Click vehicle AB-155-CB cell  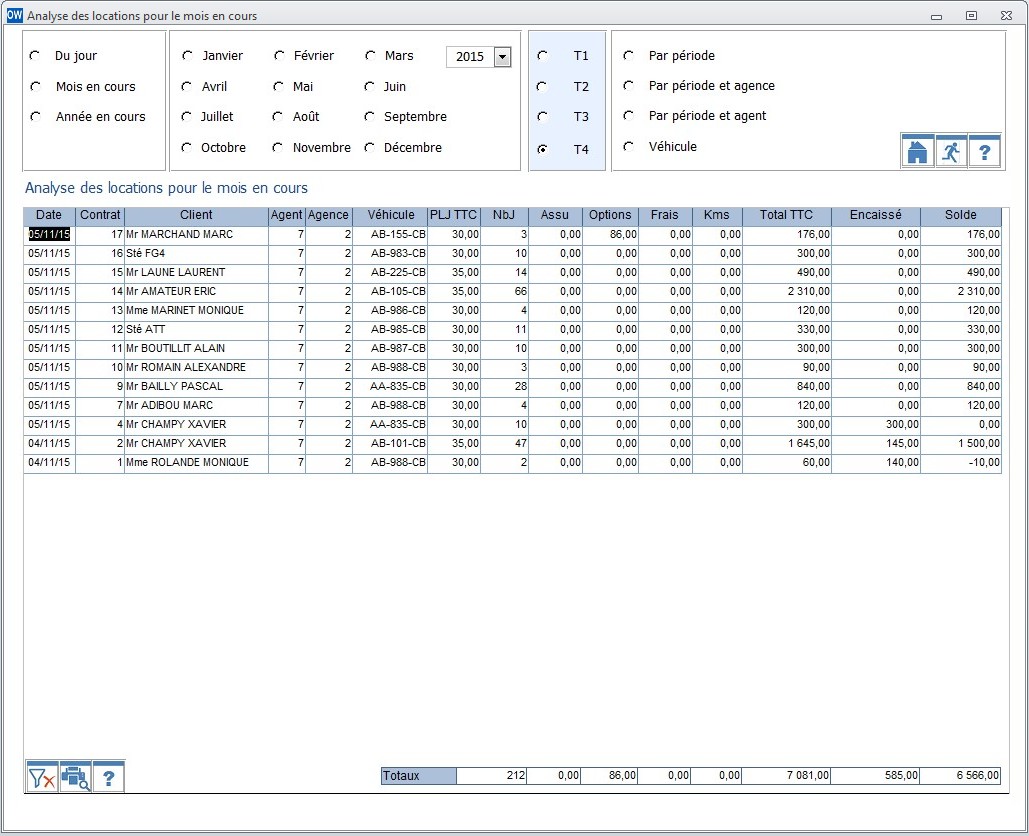pyautogui.click(x=390, y=234)
